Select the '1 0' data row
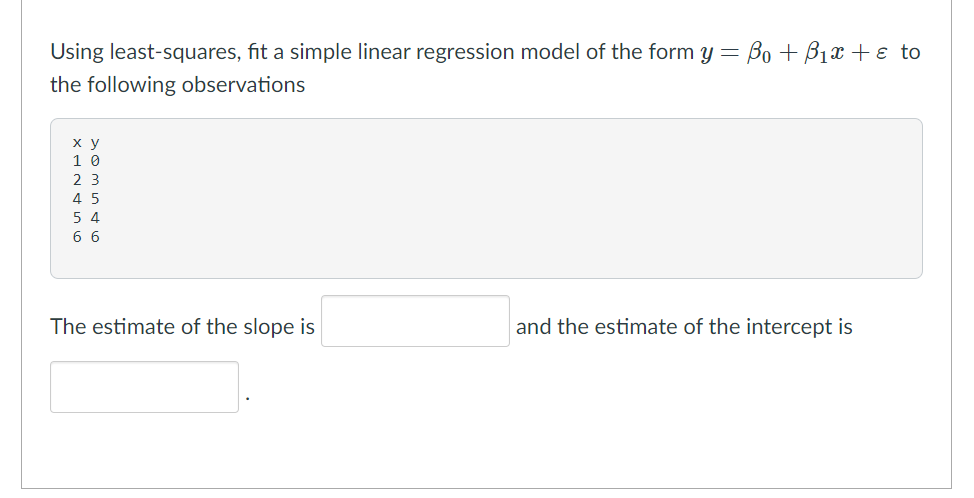 coord(86,161)
